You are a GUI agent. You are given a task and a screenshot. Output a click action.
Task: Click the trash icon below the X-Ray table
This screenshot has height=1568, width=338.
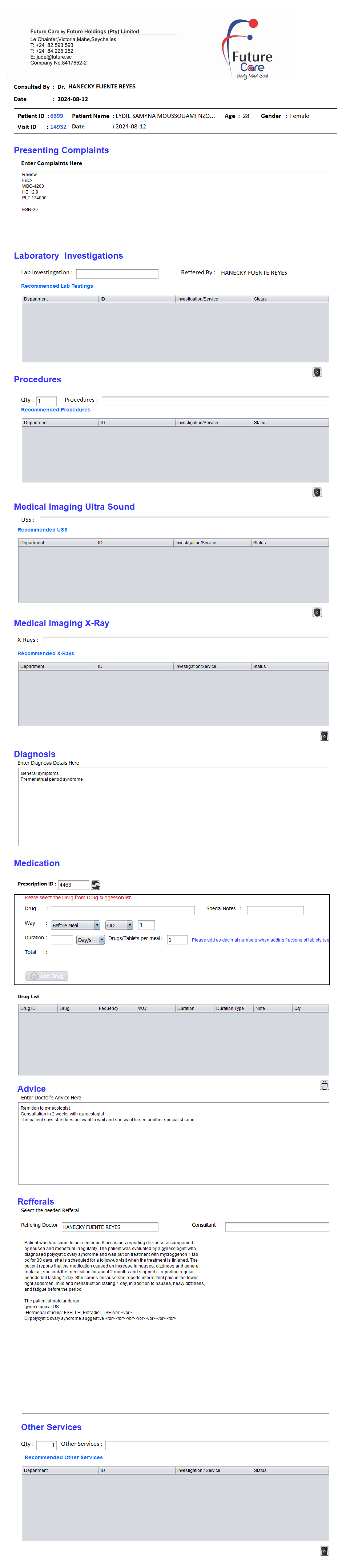coord(324,736)
